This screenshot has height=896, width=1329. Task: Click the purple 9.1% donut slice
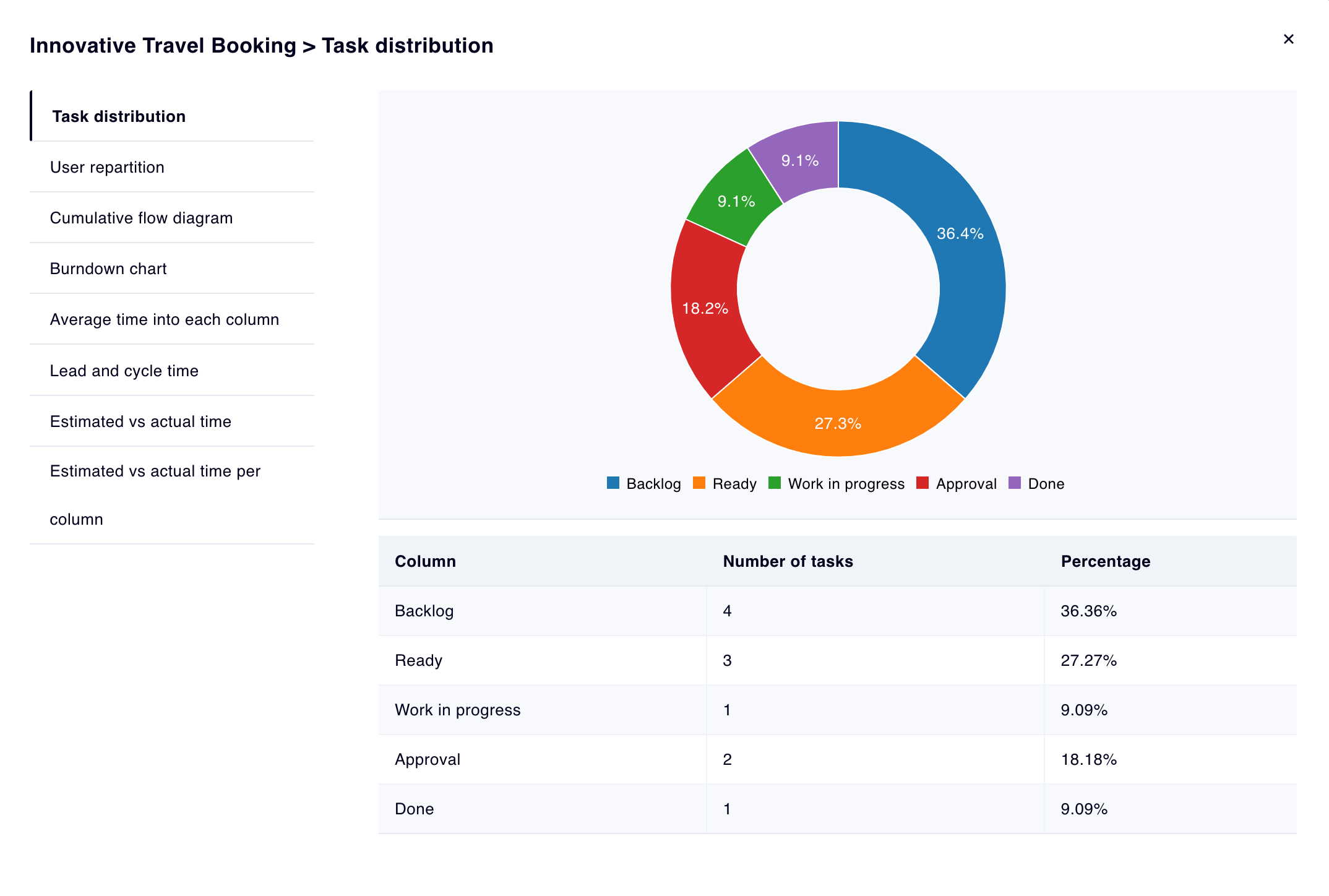(x=800, y=160)
